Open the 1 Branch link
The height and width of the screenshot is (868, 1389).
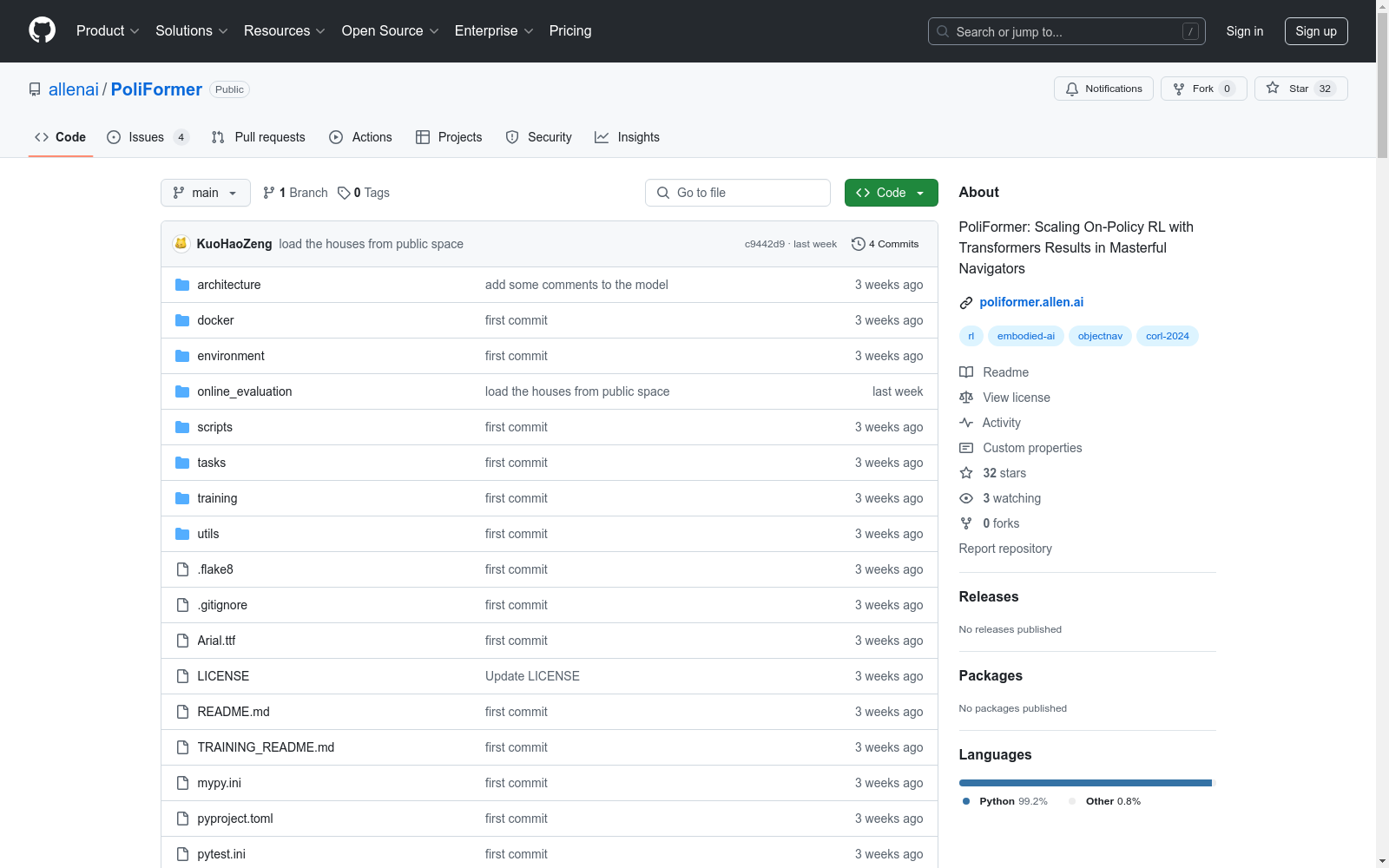(x=295, y=193)
